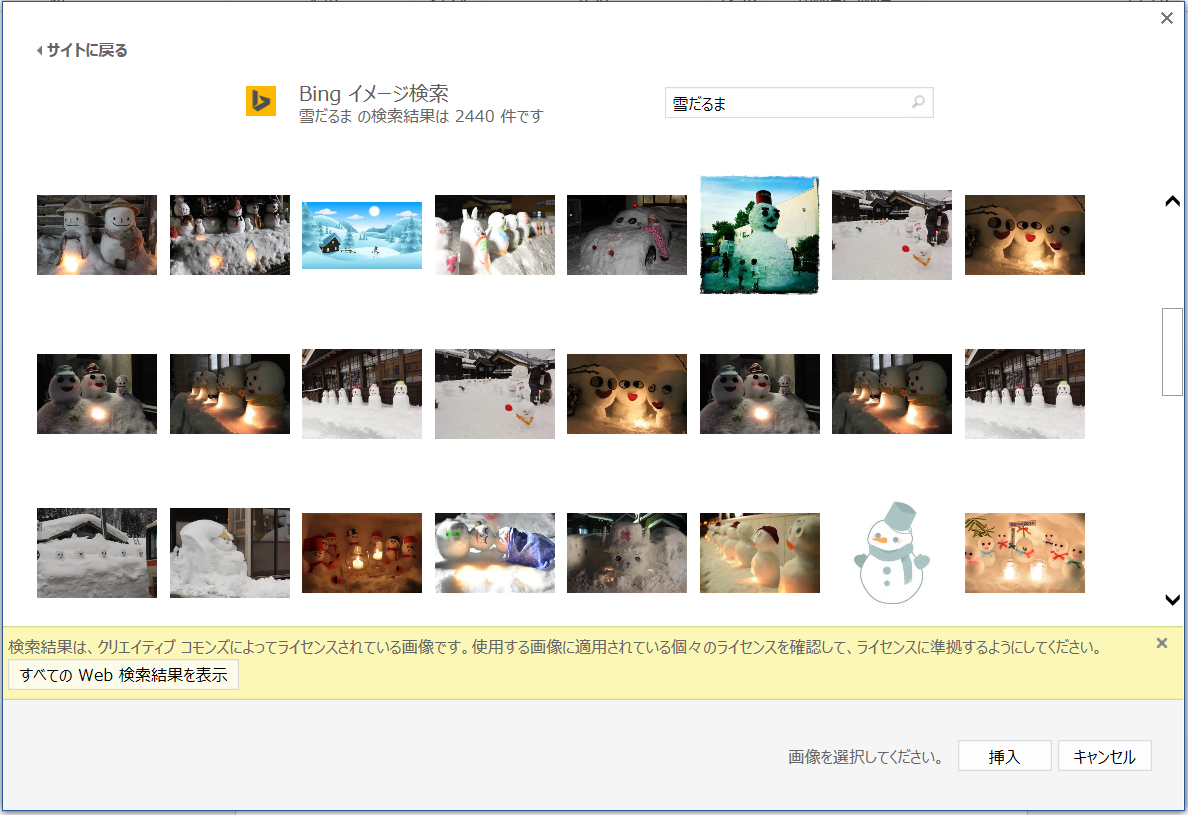This screenshot has height=815, width=1188.
Task: Click the キャンセル button
Action: point(1105,757)
